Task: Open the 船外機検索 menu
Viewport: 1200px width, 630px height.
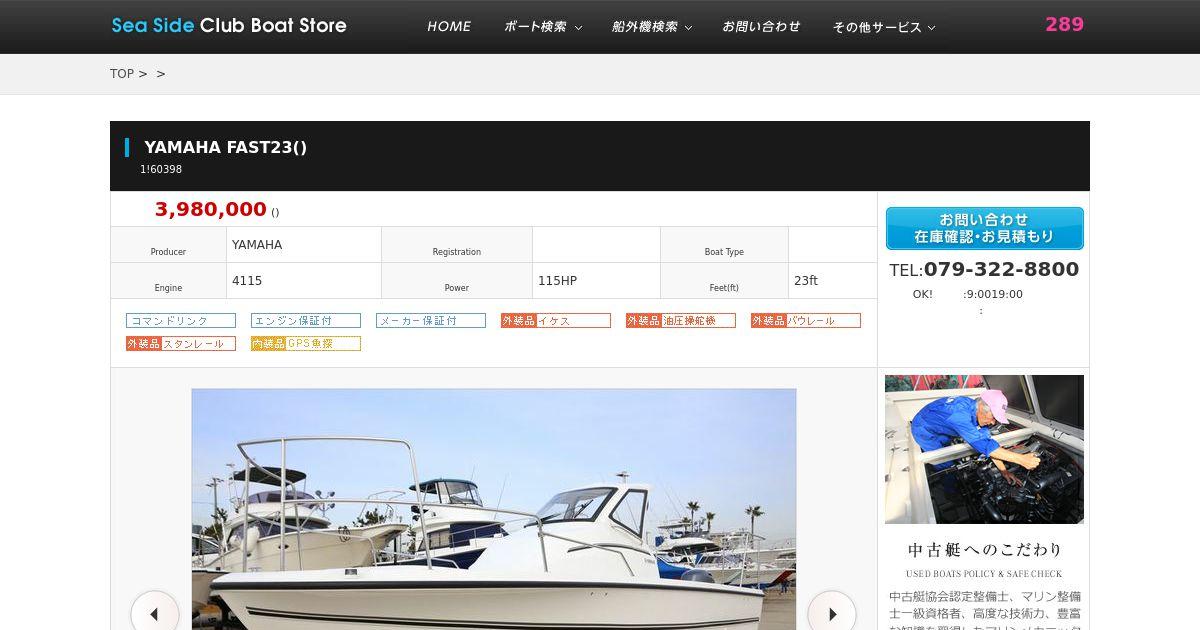Action: 645,27
